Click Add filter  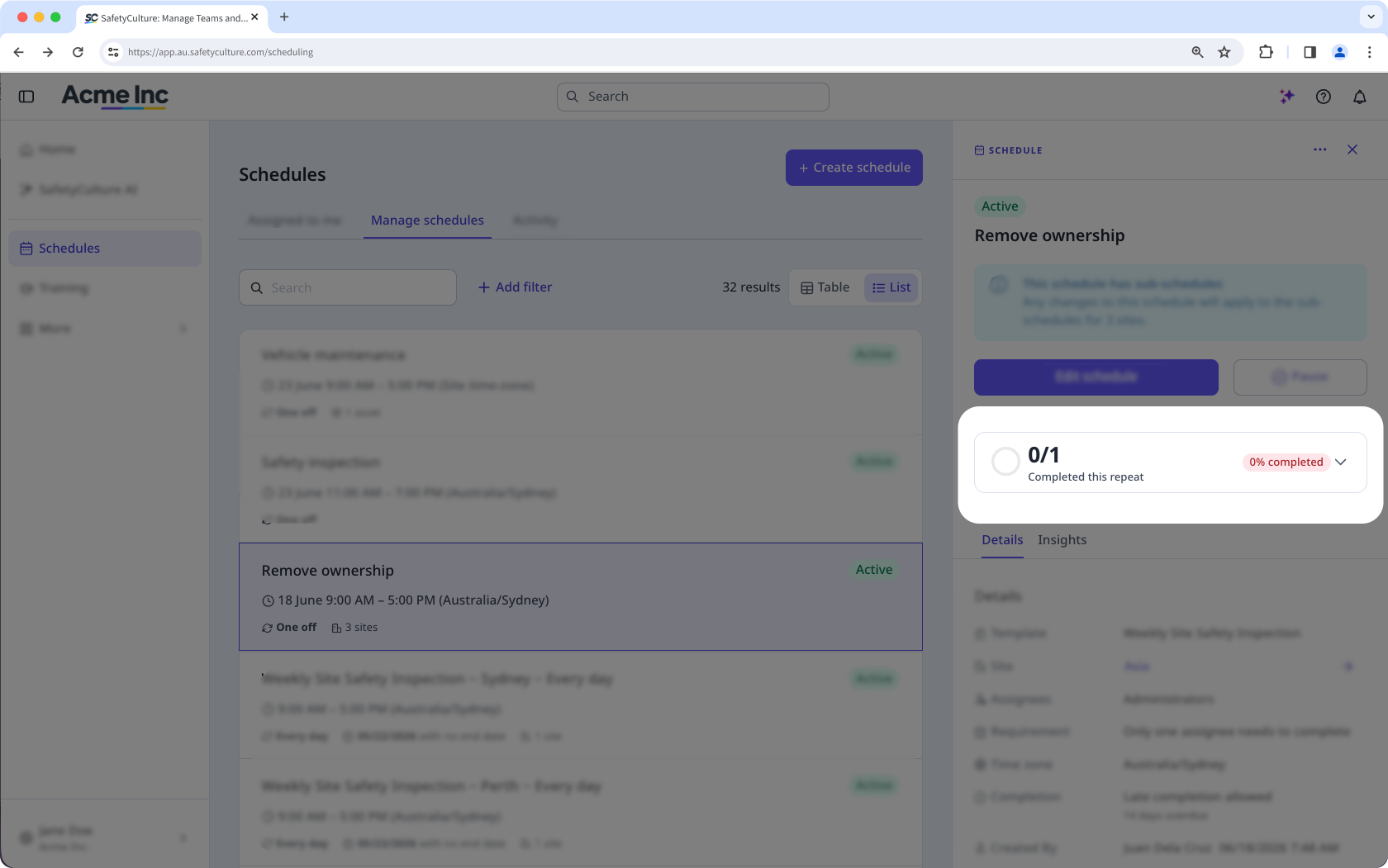515,287
